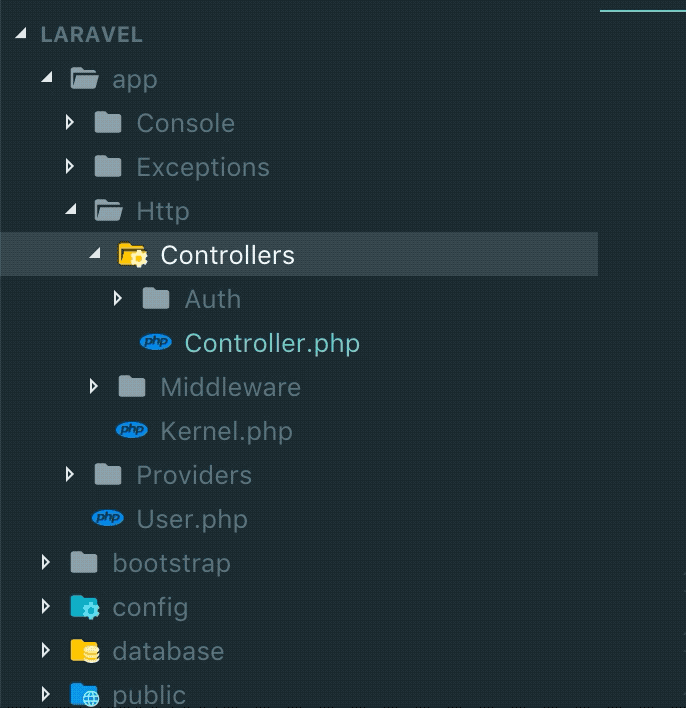The height and width of the screenshot is (708, 686).
Task: Collapse the Controllers folder arrow
Action: click(x=95, y=255)
